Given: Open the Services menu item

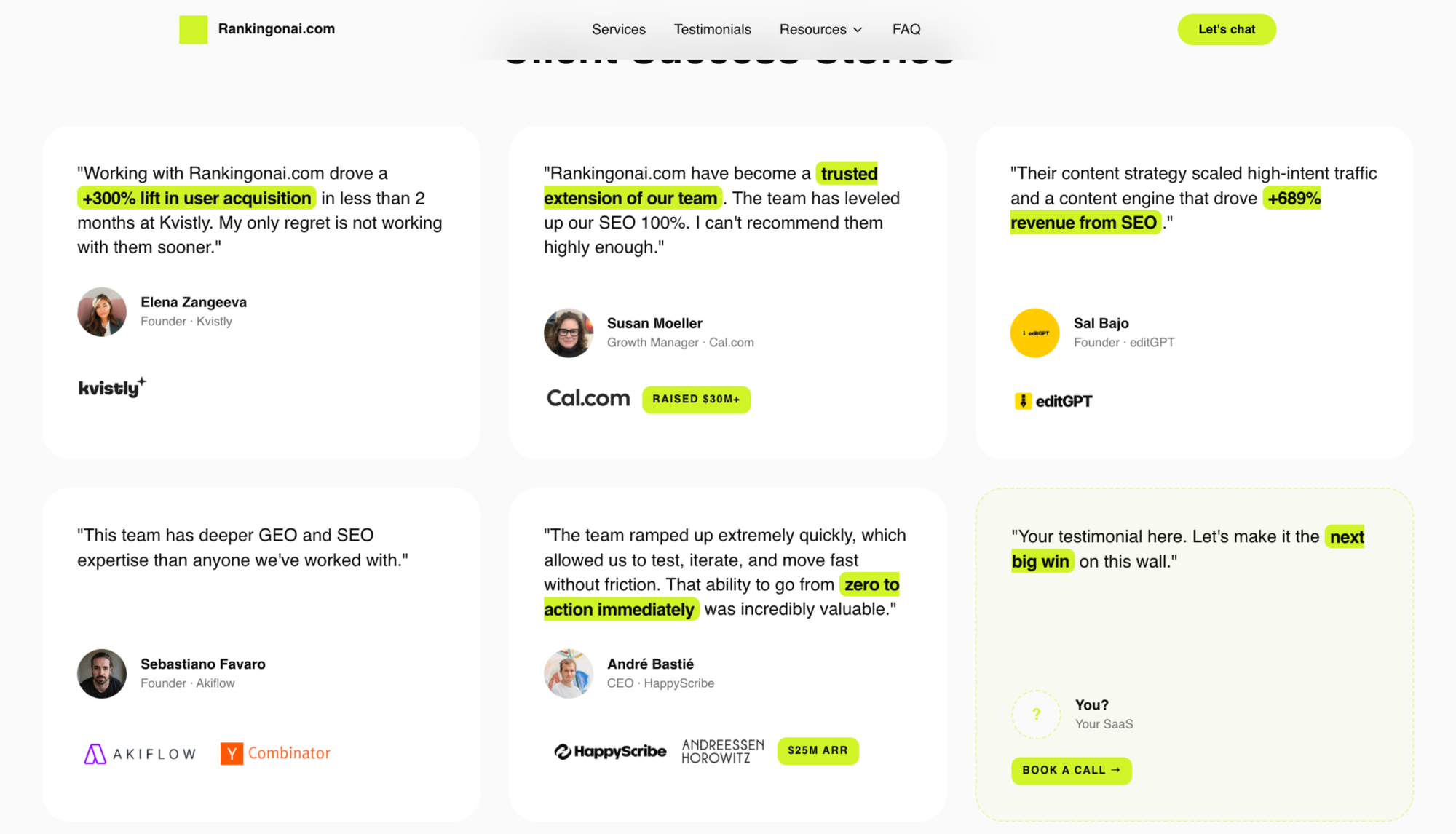Looking at the screenshot, I should point(619,29).
